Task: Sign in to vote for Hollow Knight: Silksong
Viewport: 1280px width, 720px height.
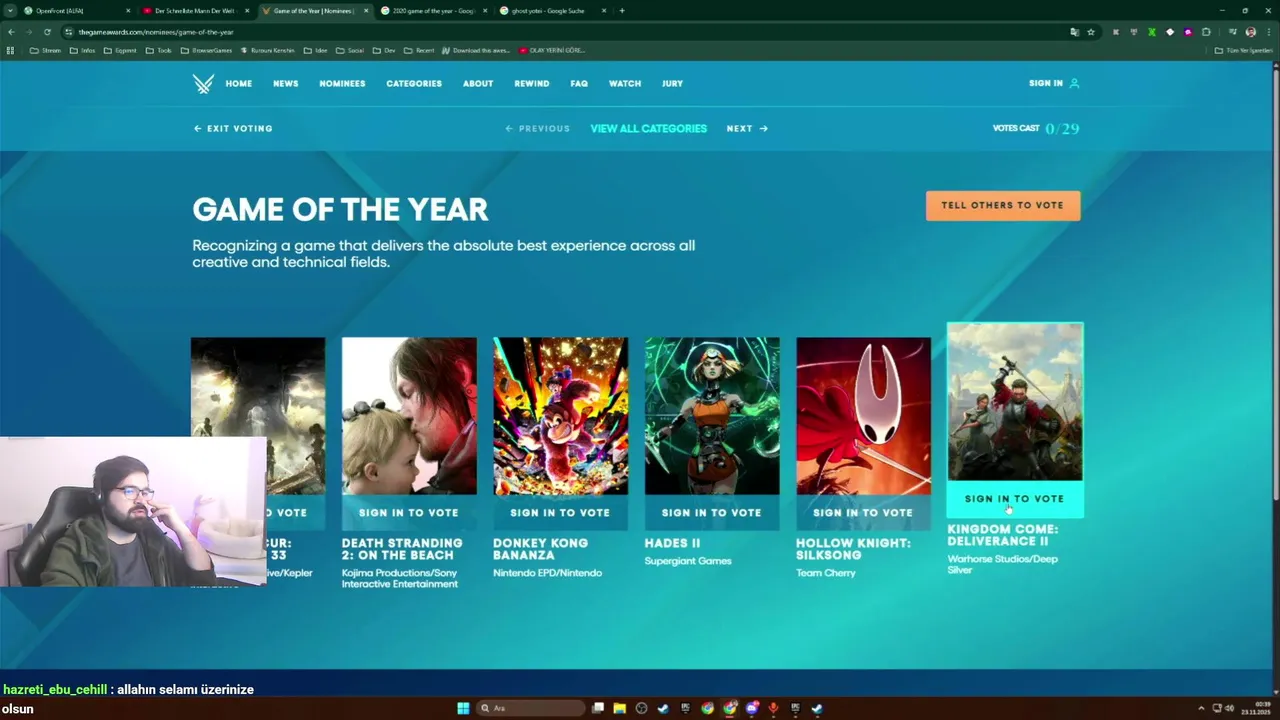Action: click(x=863, y=513)
